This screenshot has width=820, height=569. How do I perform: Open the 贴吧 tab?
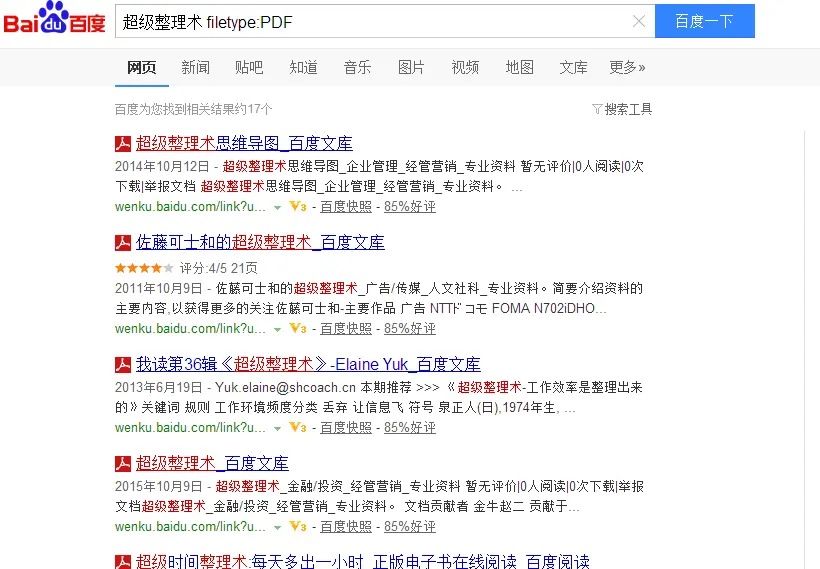point(249,67)
